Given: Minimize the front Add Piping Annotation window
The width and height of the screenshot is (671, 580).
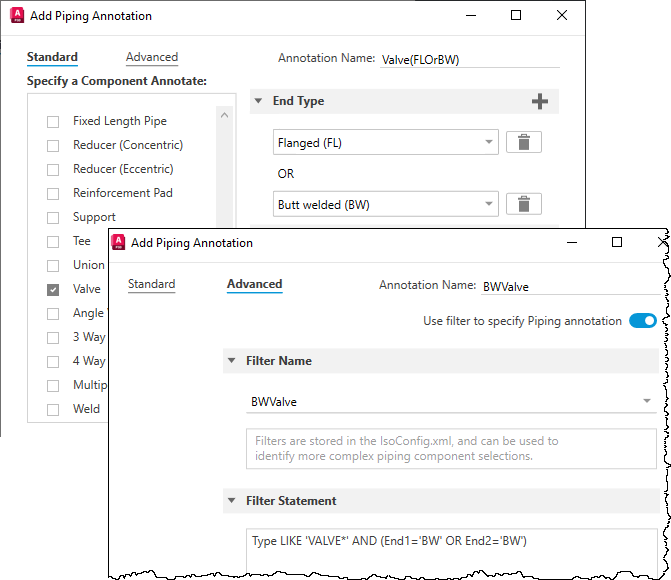Looking at the screenshot, I should point(572,243).
